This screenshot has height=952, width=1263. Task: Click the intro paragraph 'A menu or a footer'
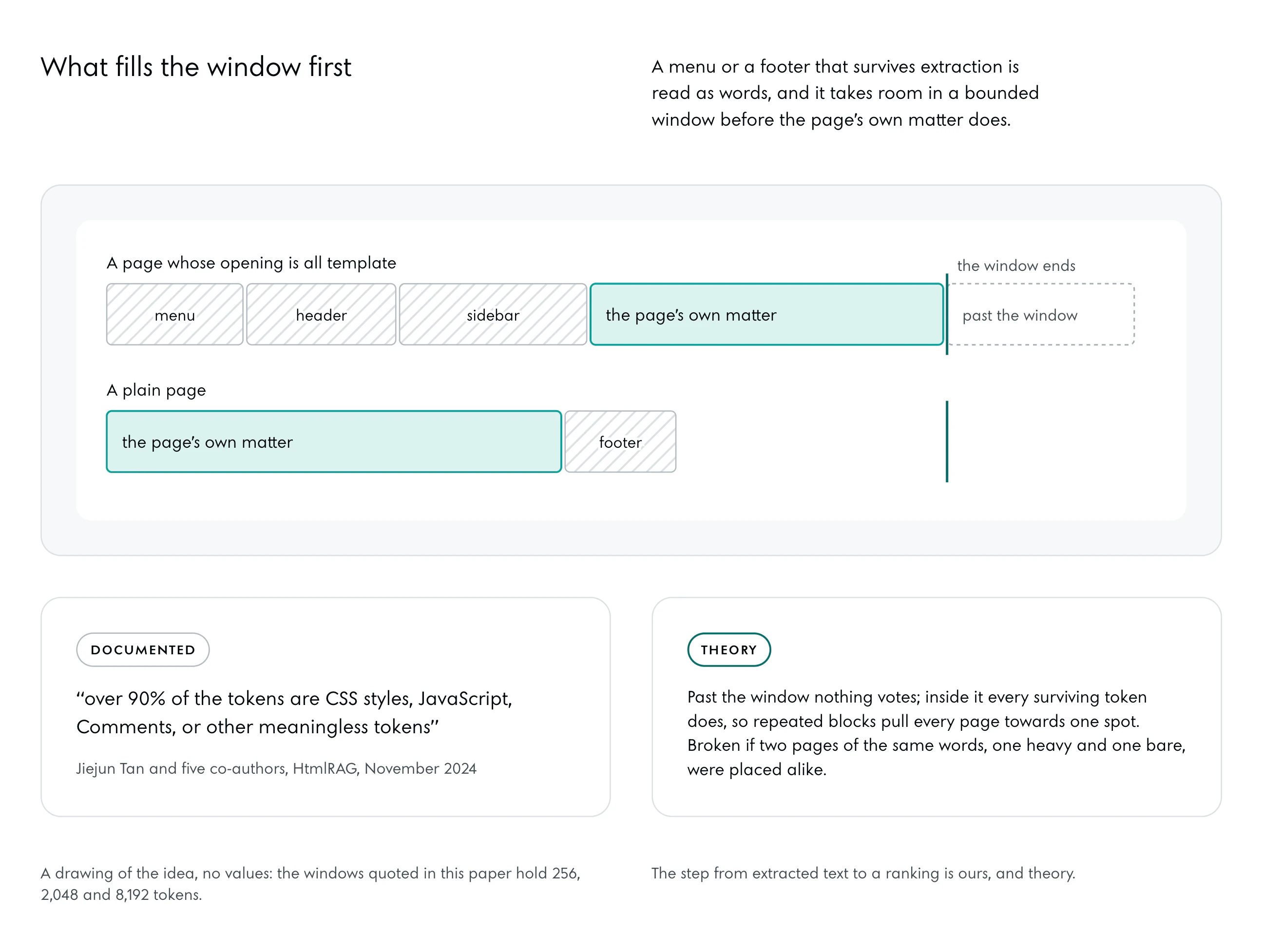pos(845,93)
